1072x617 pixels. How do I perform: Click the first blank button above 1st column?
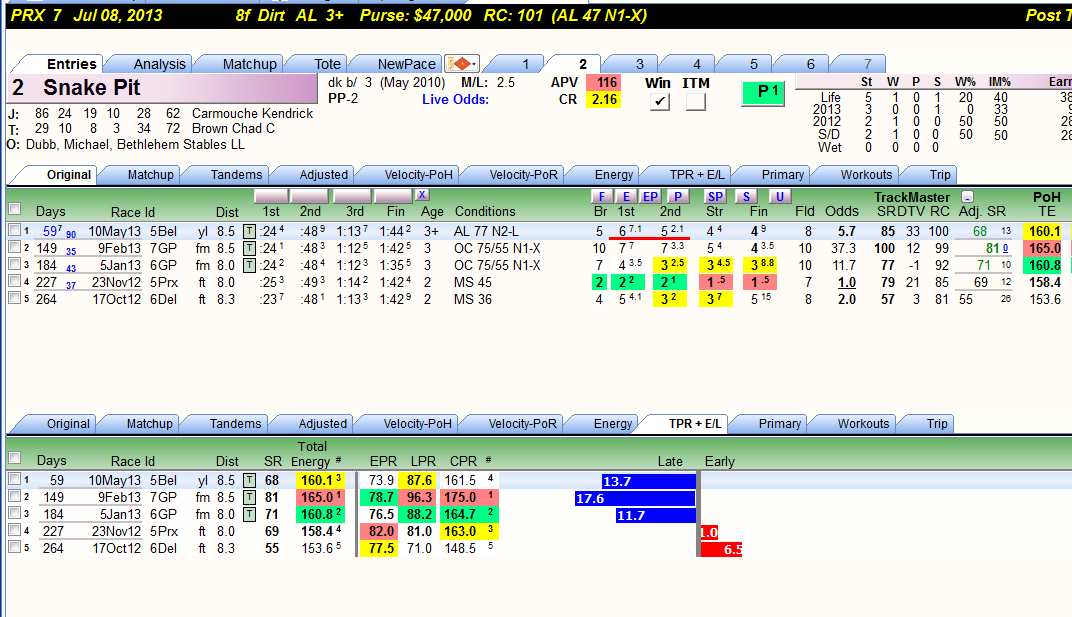(271, 196)
